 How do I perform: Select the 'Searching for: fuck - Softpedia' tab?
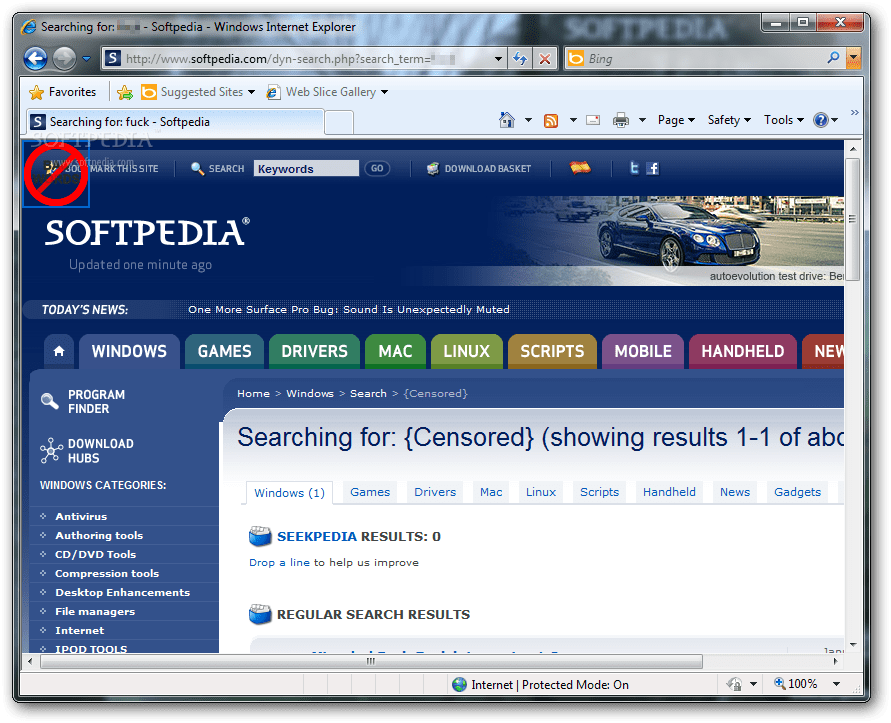click(176, 122)
